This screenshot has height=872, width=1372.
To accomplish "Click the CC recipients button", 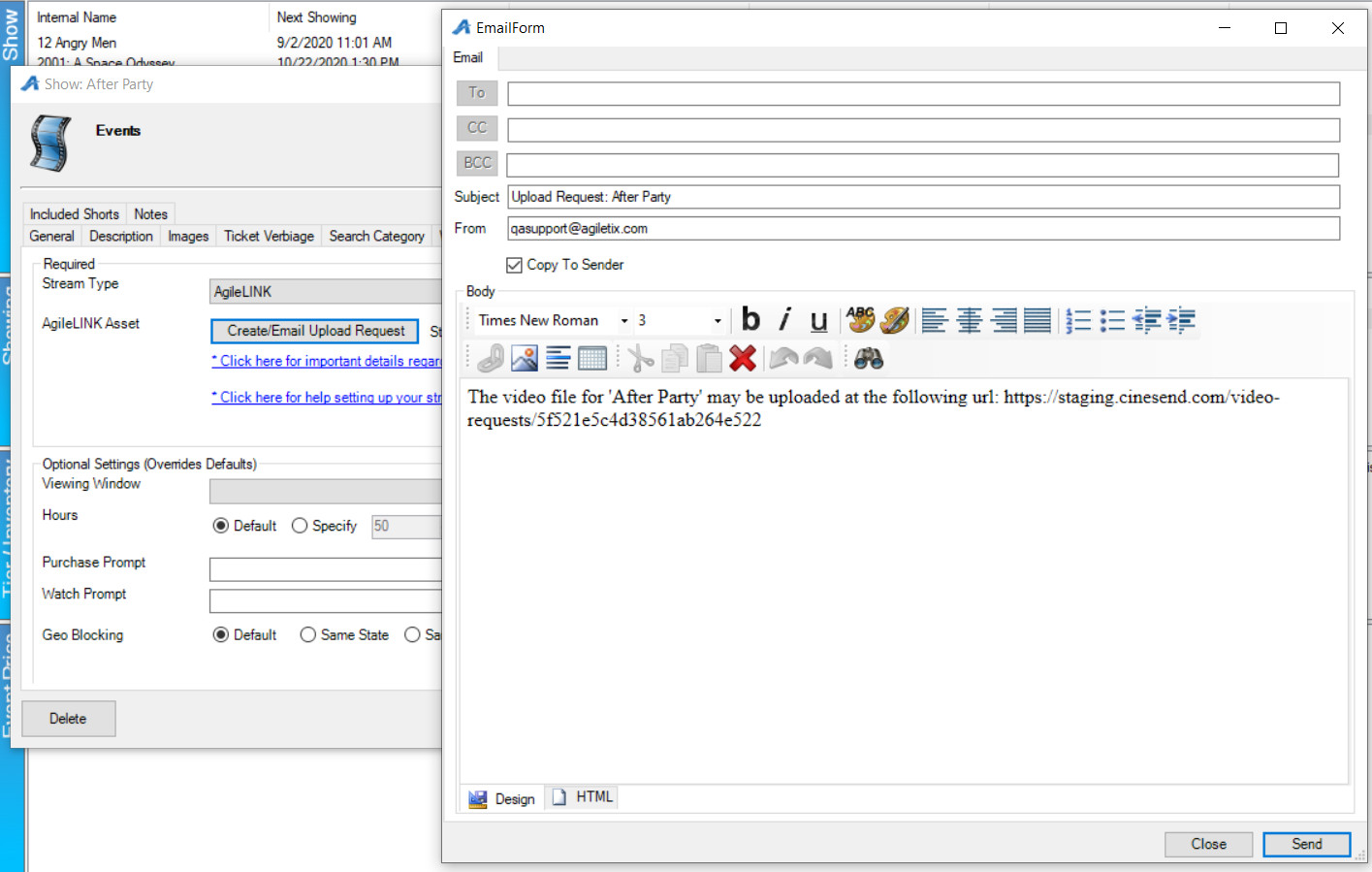I will (x=477, y=128).
